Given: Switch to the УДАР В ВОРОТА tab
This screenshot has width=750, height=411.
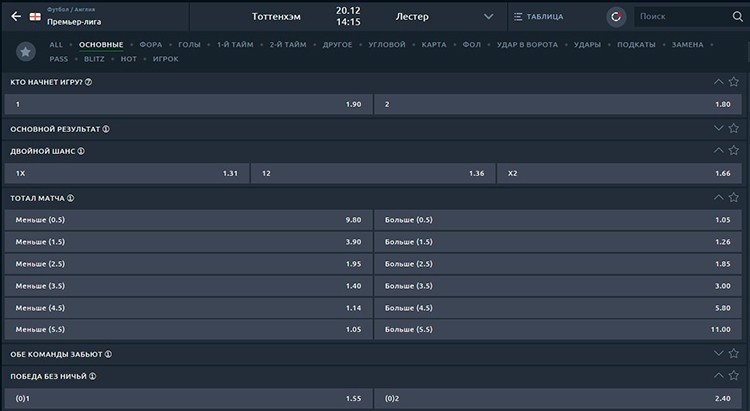Looking at the screenshot, I should [527, 44].
